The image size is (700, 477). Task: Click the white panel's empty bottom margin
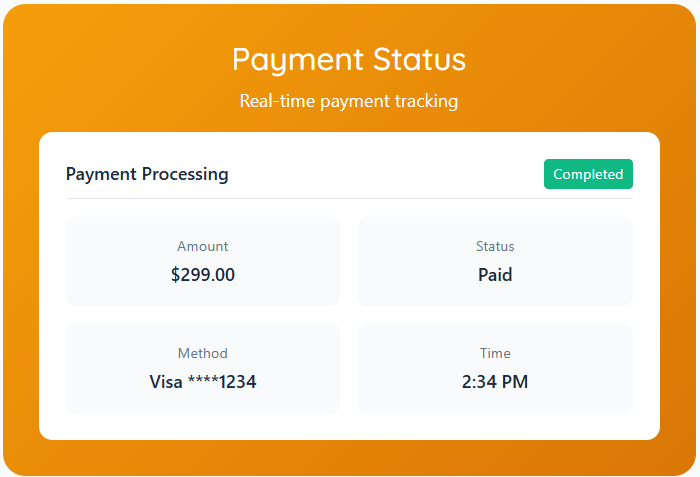point(349,427)
